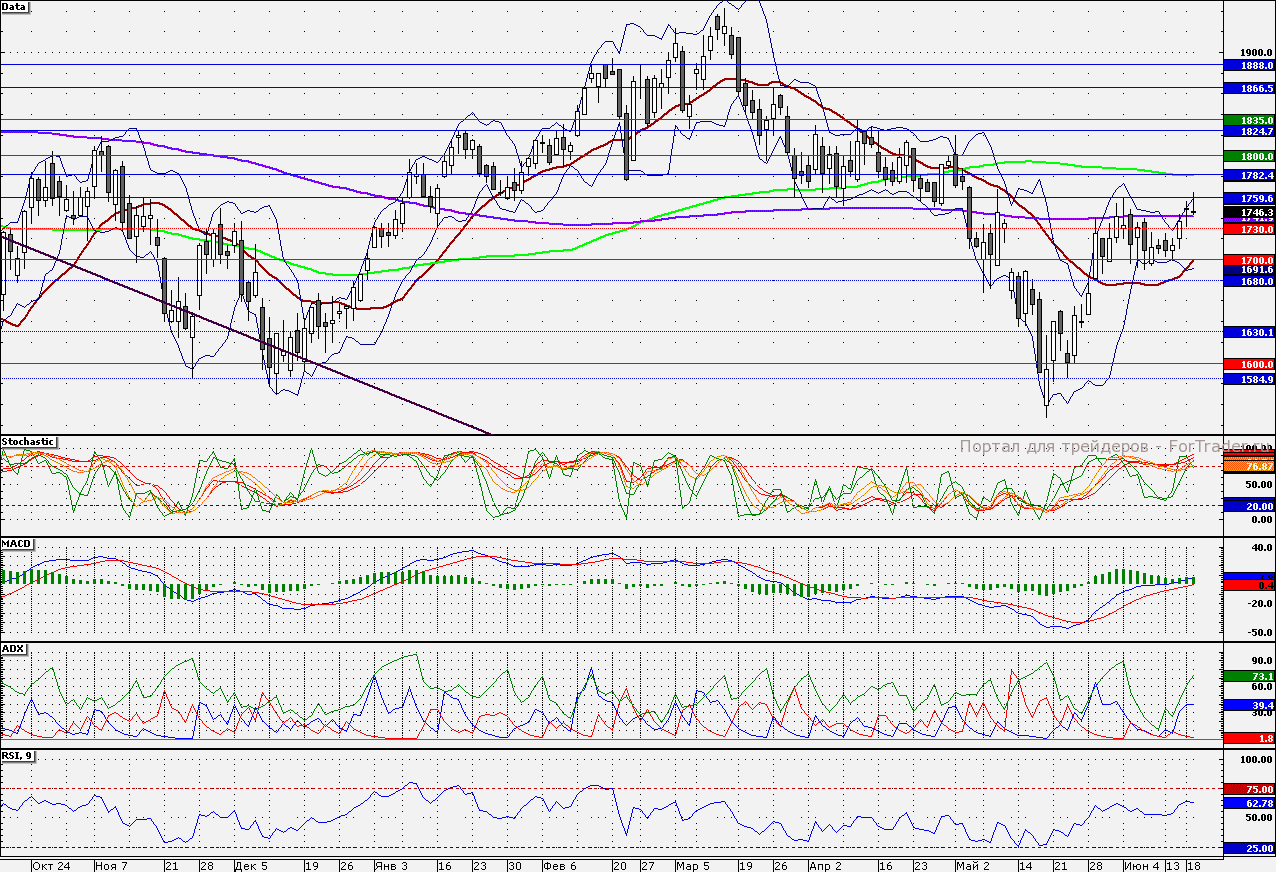Select the green 1835.0 price level tag
The height and width of the screenshot is (872, 1276).
[x=1250, y=120]
